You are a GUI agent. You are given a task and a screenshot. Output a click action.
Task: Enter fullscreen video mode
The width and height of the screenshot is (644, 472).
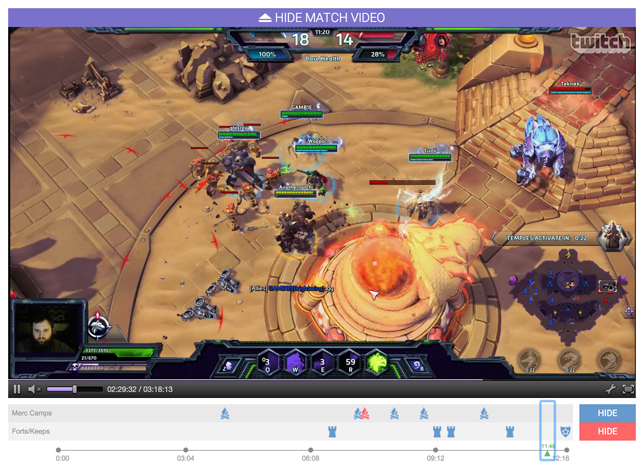pyautogui.click(x=628, y=389)
